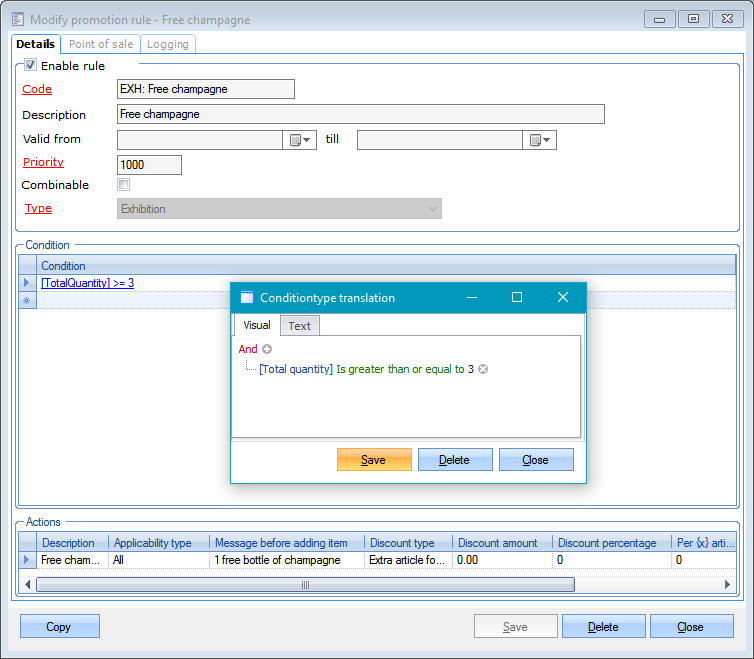The height and width of the screenshot is (659, 754).
Task: Switch to the Text tab in translation dialog
Action: (x=299, y=326)
